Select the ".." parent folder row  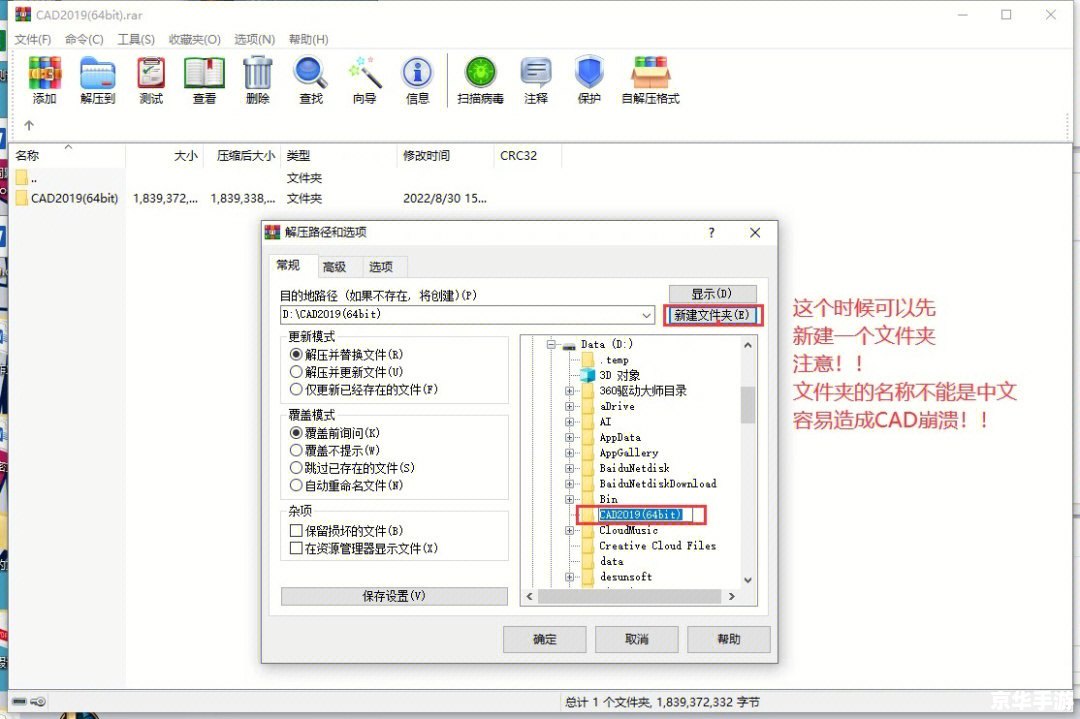pyautogui.click(x=169, y=178)
